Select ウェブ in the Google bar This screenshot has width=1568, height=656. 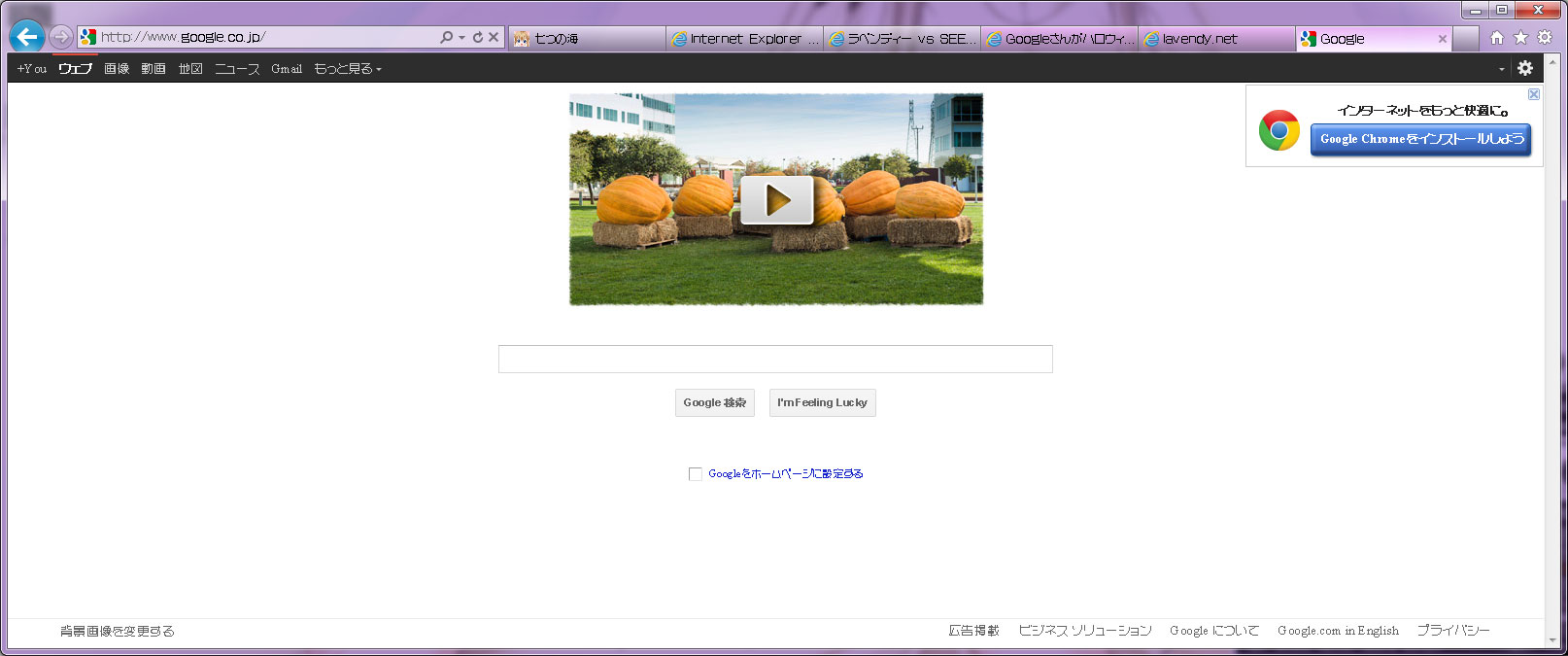[x=75, y=69]
